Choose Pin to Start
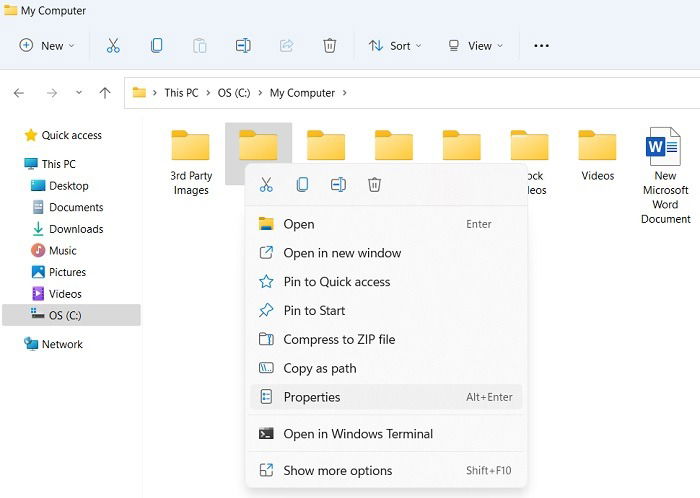The width and height of the screenshot is (700, 498). [386, 311]
